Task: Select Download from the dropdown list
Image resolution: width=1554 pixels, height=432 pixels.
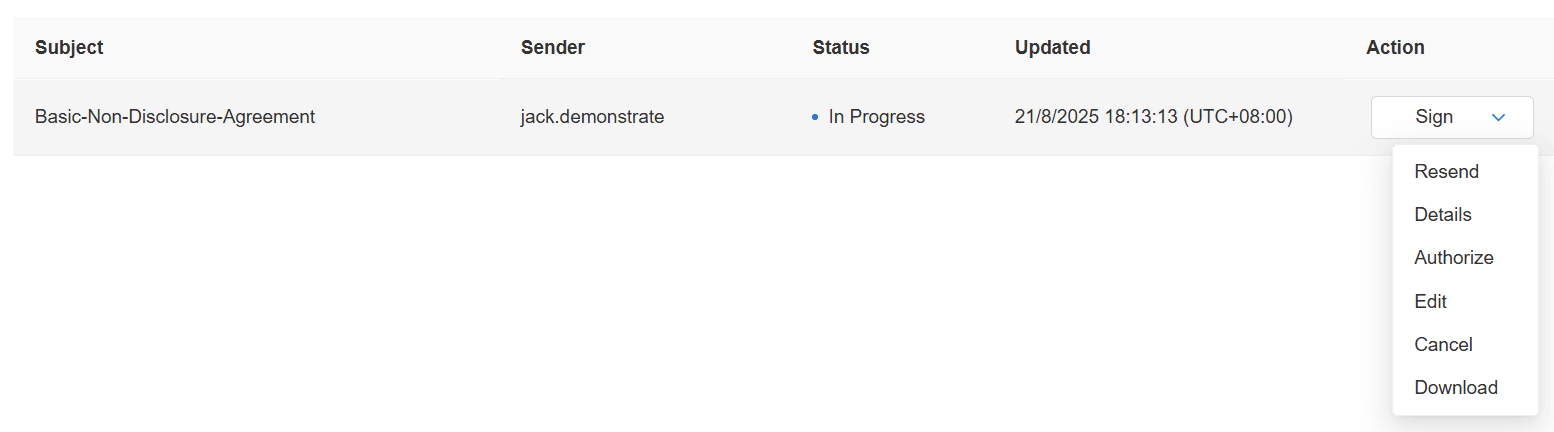Action: 1456,387
